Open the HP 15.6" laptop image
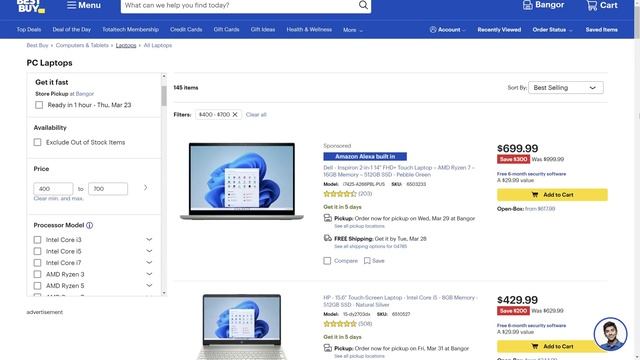 242,327
